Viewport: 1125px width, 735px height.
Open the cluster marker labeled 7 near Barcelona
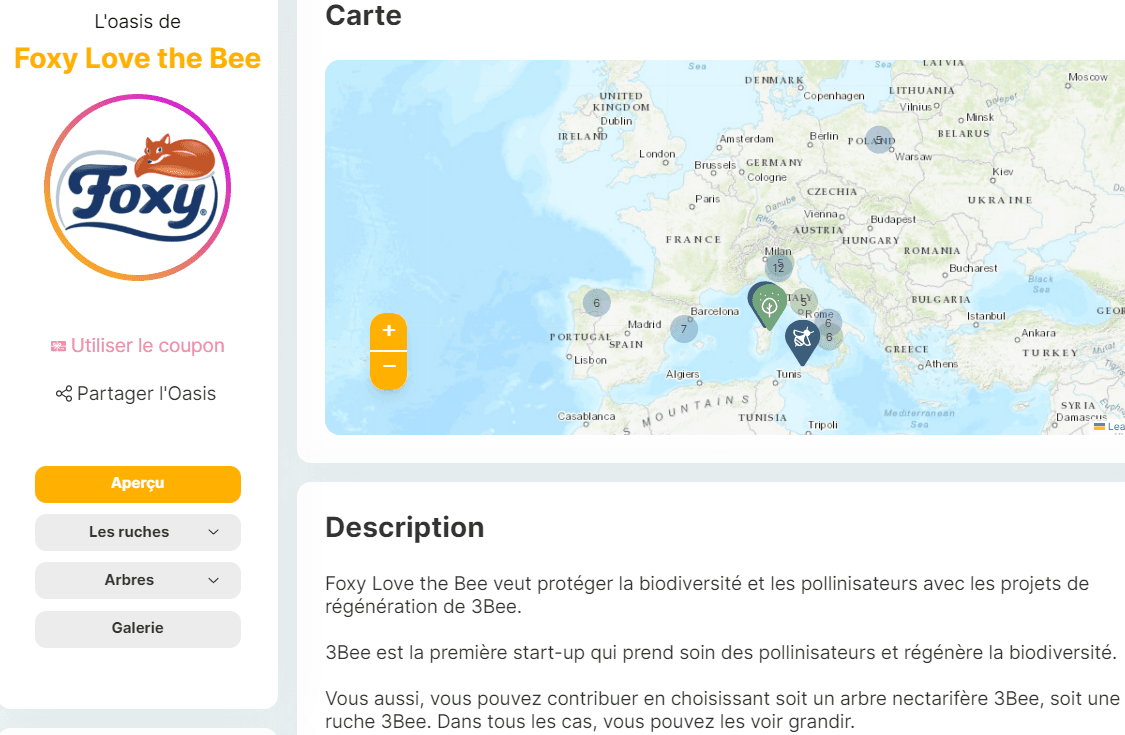click(x=684, y=329)
